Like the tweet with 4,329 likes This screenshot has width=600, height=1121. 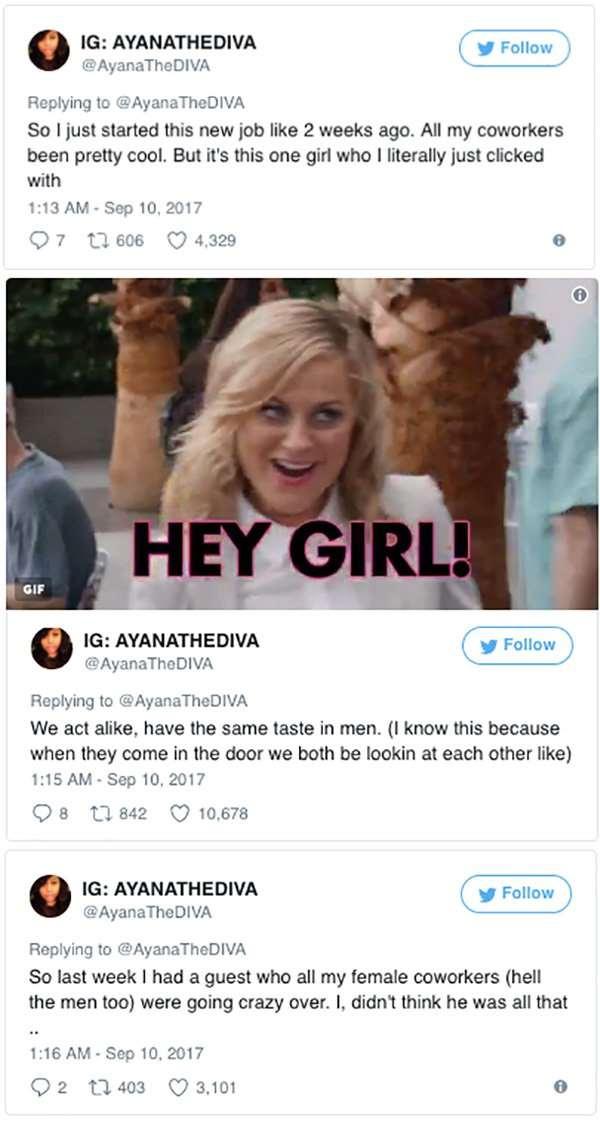176,241
